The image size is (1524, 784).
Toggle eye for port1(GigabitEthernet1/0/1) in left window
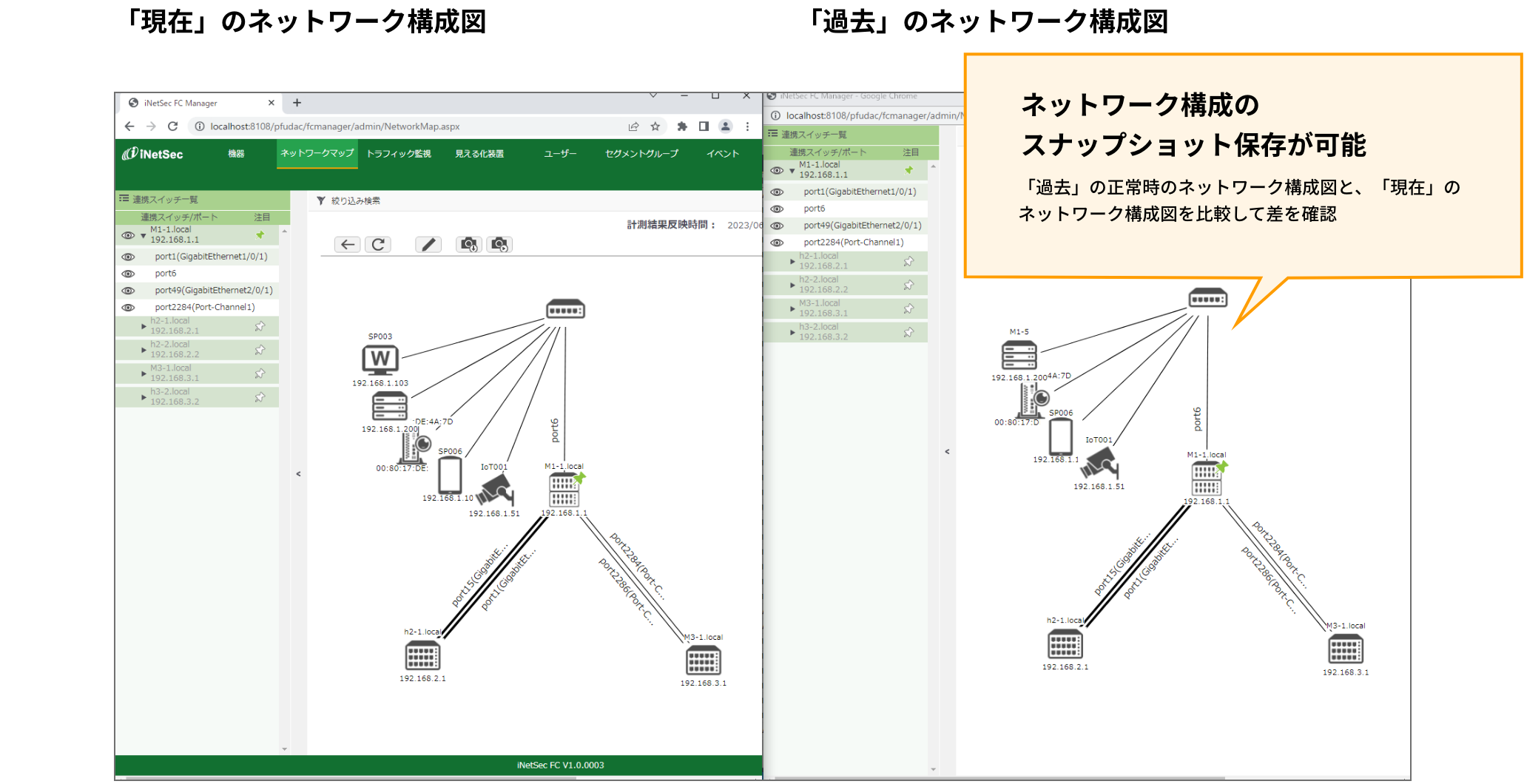128,257
